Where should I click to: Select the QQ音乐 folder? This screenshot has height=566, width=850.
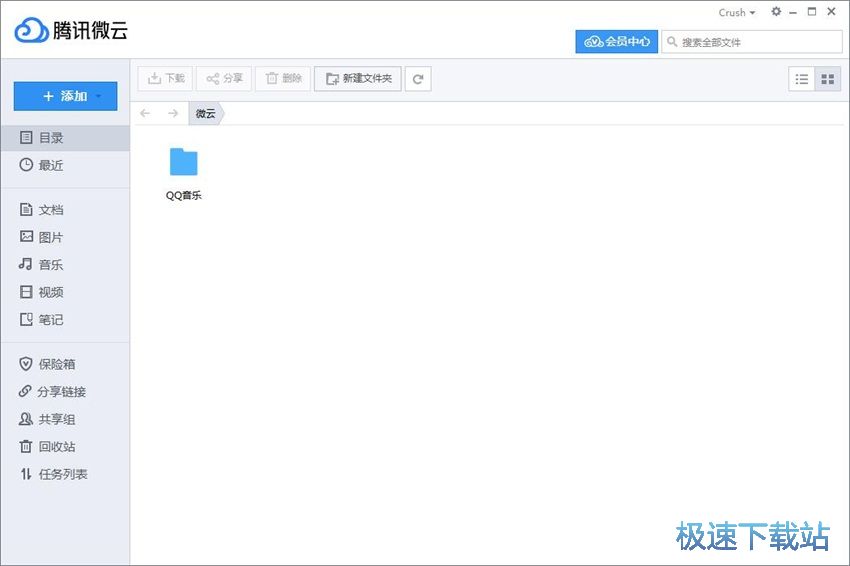pyautogui.click(x=184, y=173)
